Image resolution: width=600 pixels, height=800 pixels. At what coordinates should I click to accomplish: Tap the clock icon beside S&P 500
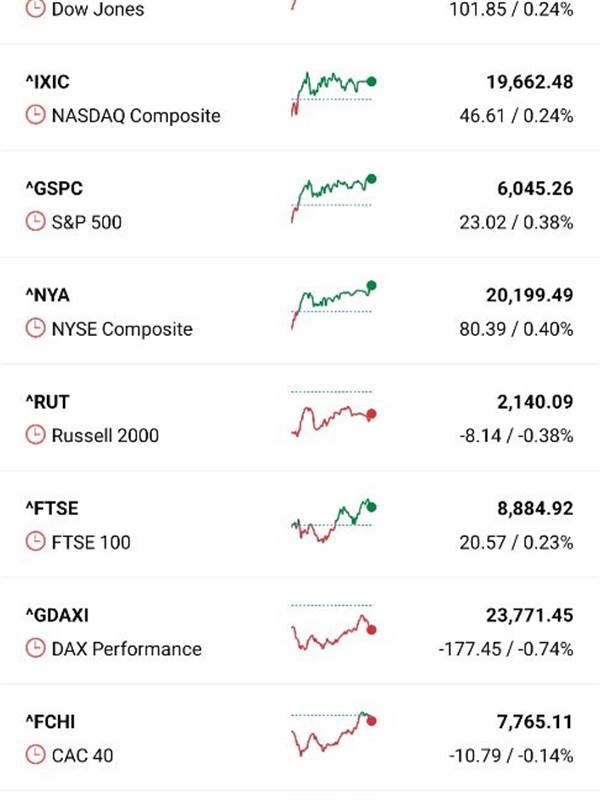point(35,221)
